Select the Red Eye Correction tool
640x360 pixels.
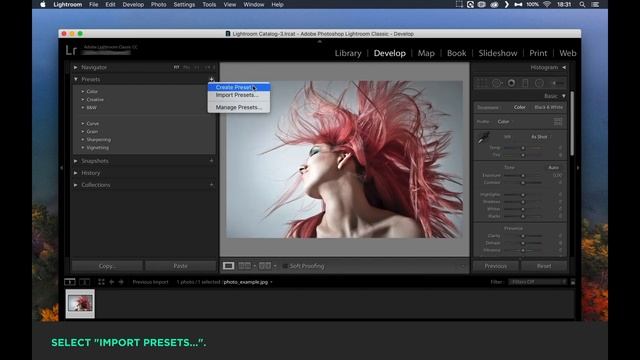click(x=511, y=83)
